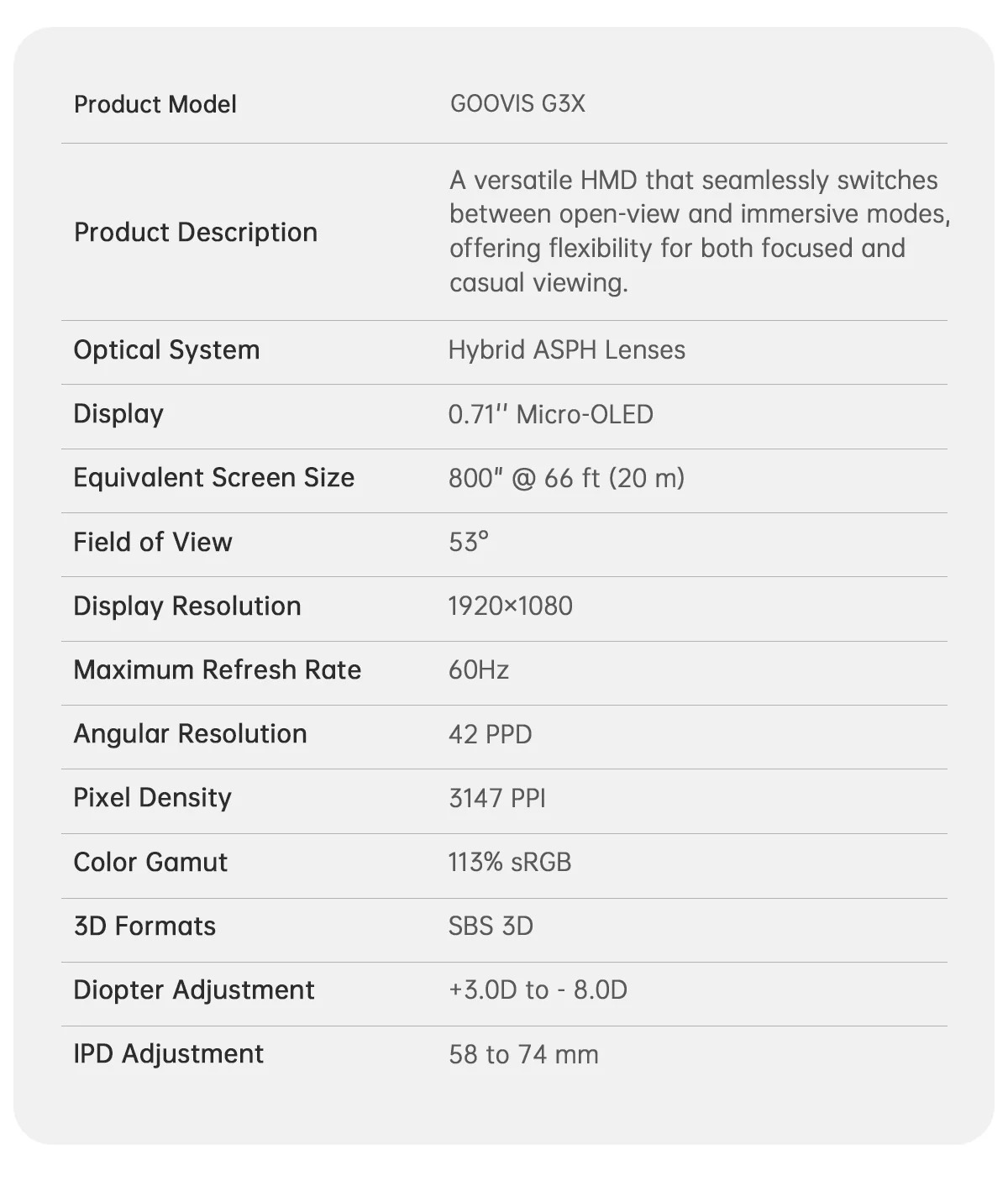Select the 53° field of view value
Viewport: 1008px width, 1202px height.
tap(468, 542)
